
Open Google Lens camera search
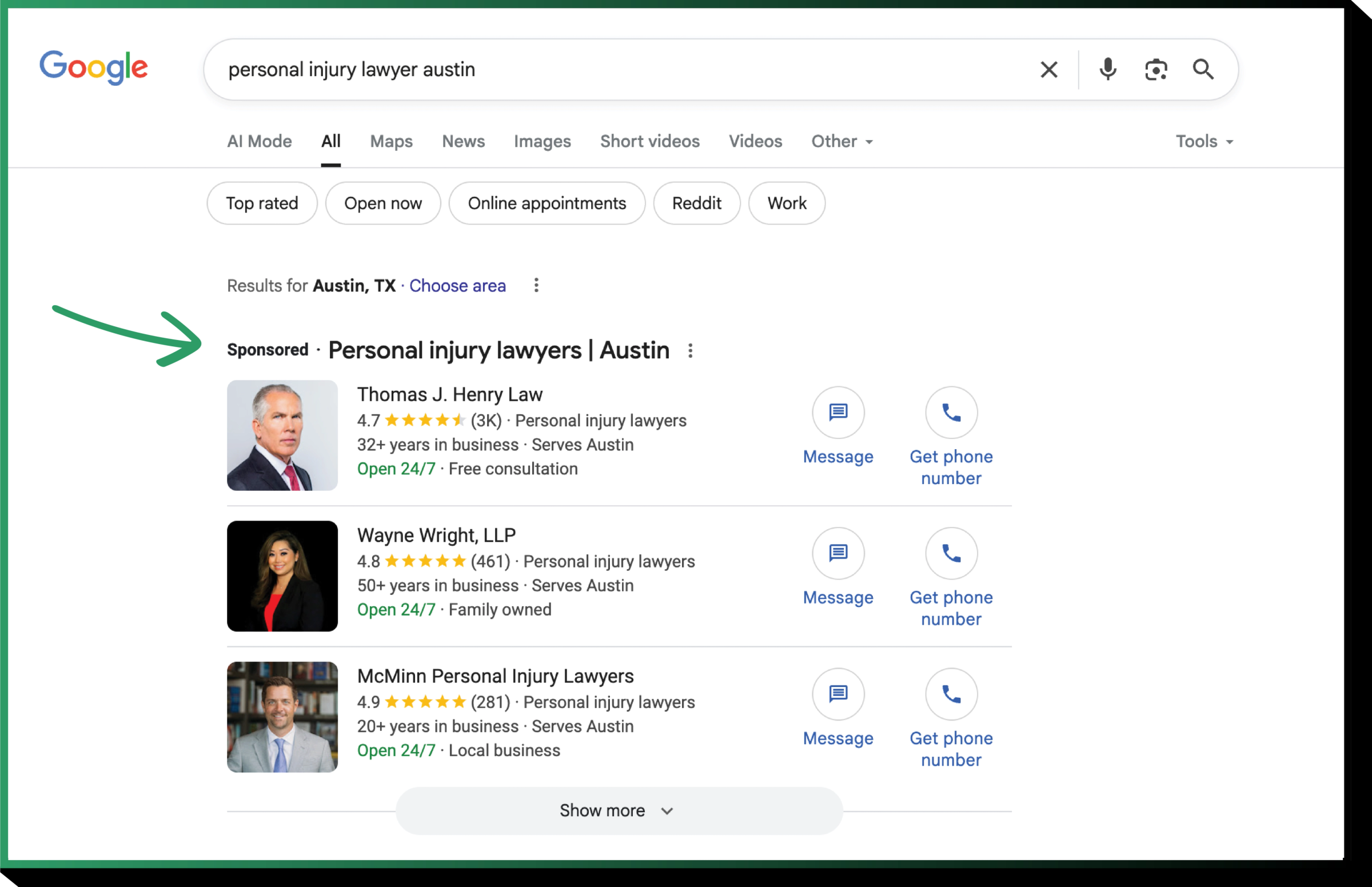pyautogui.click(x=1155, y=70)
